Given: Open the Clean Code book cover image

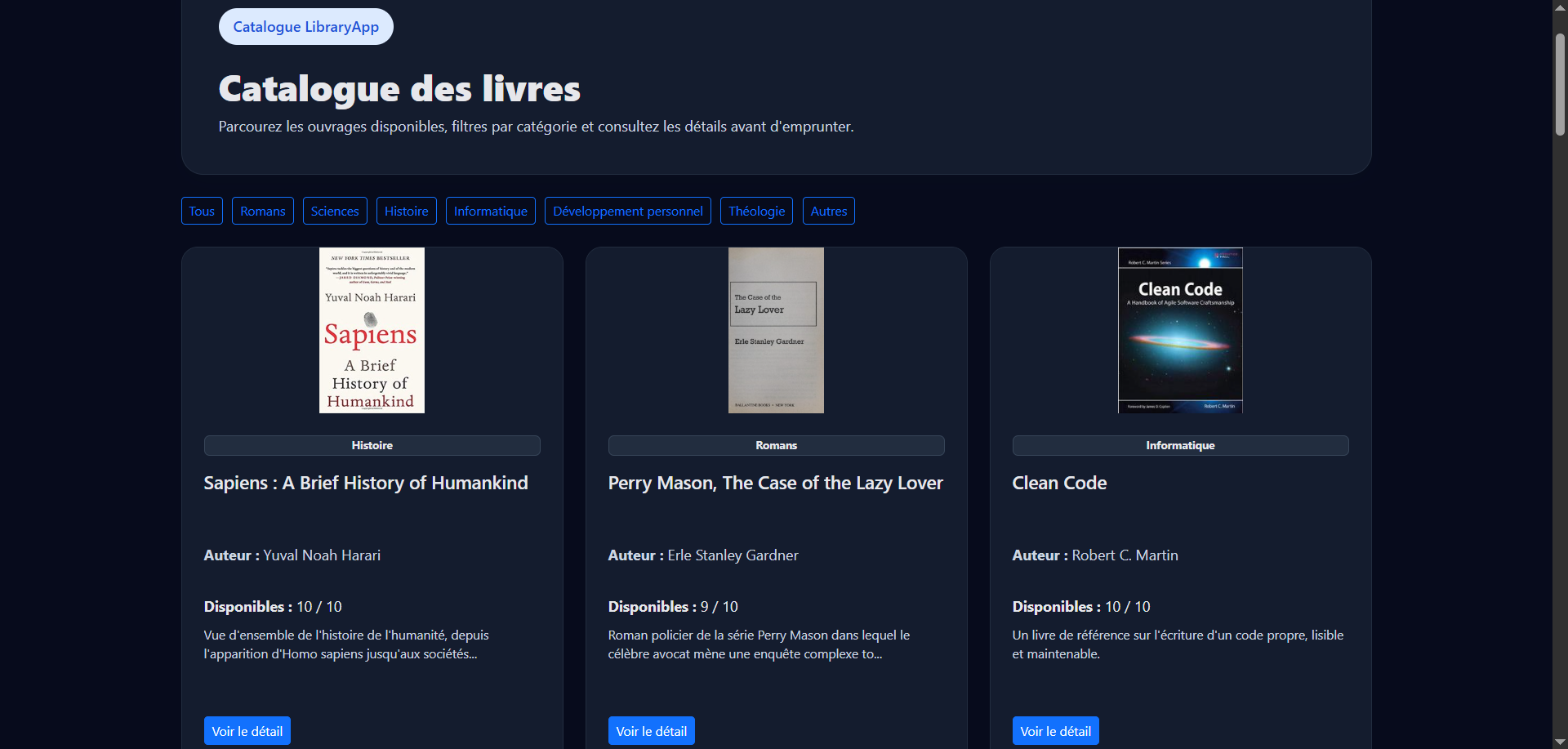Looking at the screenshot, I should coord(1180,330).
